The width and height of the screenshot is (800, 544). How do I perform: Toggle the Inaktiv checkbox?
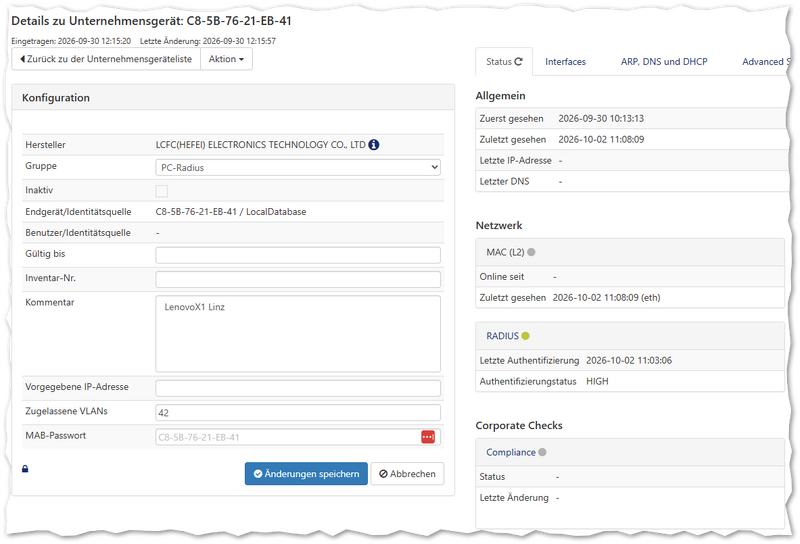(162, 191)
